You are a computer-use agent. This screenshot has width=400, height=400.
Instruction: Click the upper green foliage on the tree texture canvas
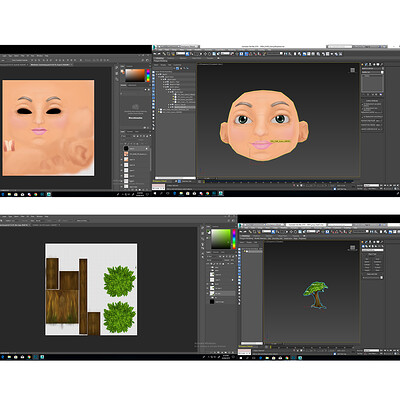pos(119,281)
